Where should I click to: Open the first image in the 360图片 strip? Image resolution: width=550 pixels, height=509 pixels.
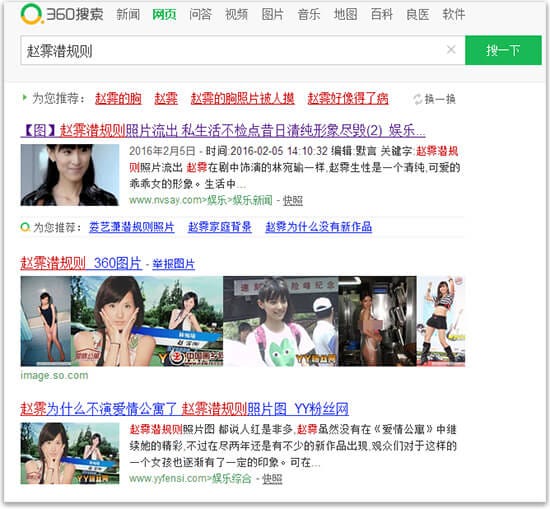click(46, 321)
